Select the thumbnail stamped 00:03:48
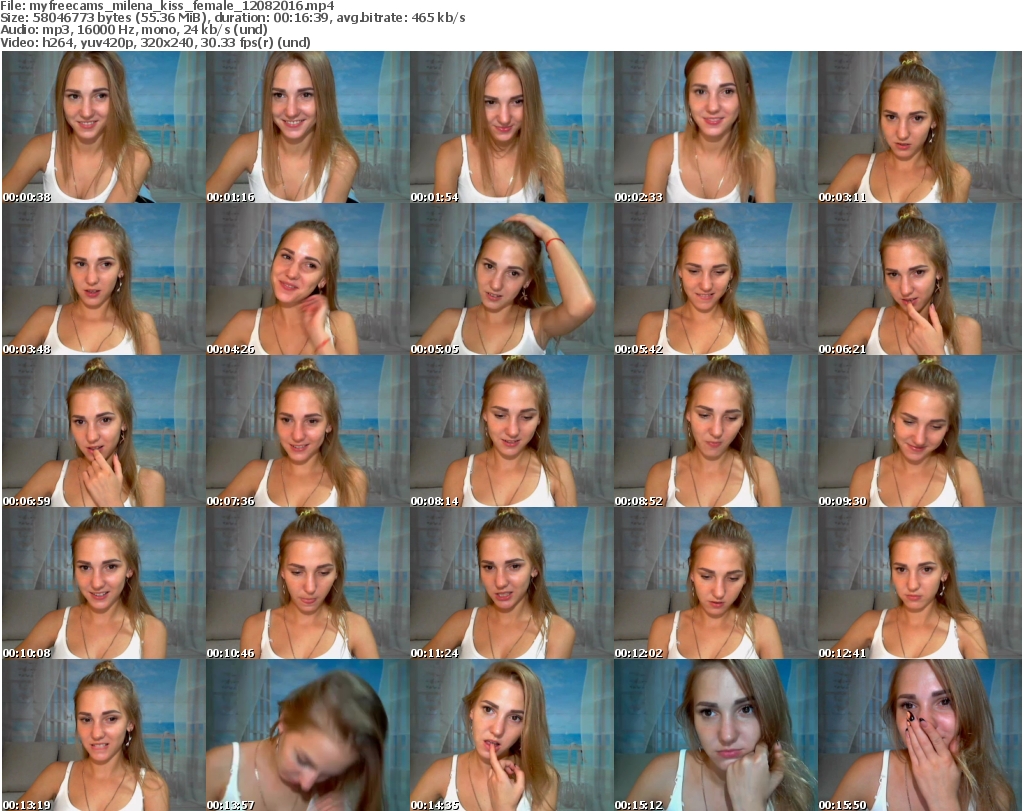The width and height of the screenshot is (1024, 811). pyautogui.click(x=104, y=279)
